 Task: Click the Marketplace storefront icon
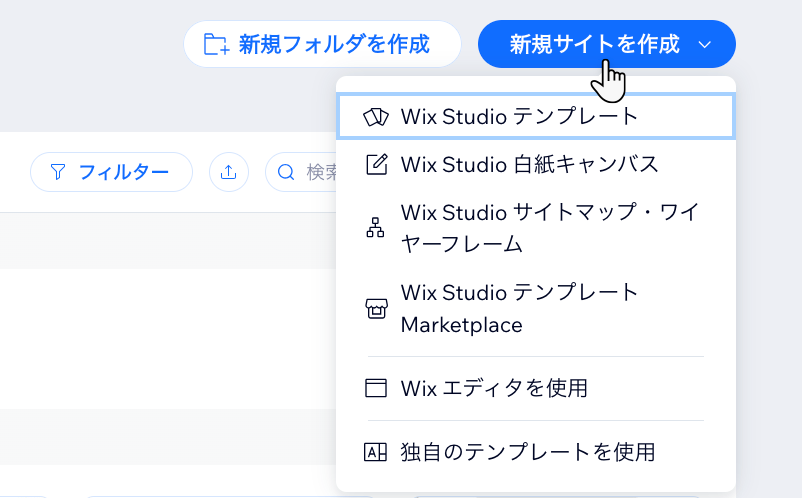click(376, 309)
